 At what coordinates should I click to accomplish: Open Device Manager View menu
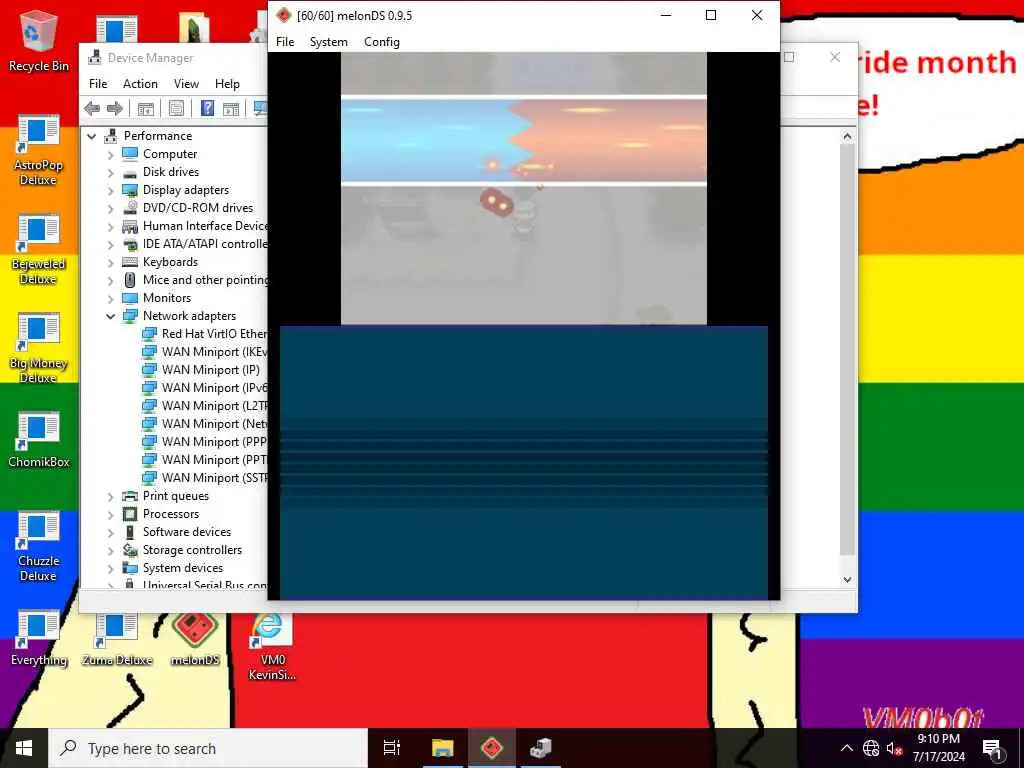(186, 84)
